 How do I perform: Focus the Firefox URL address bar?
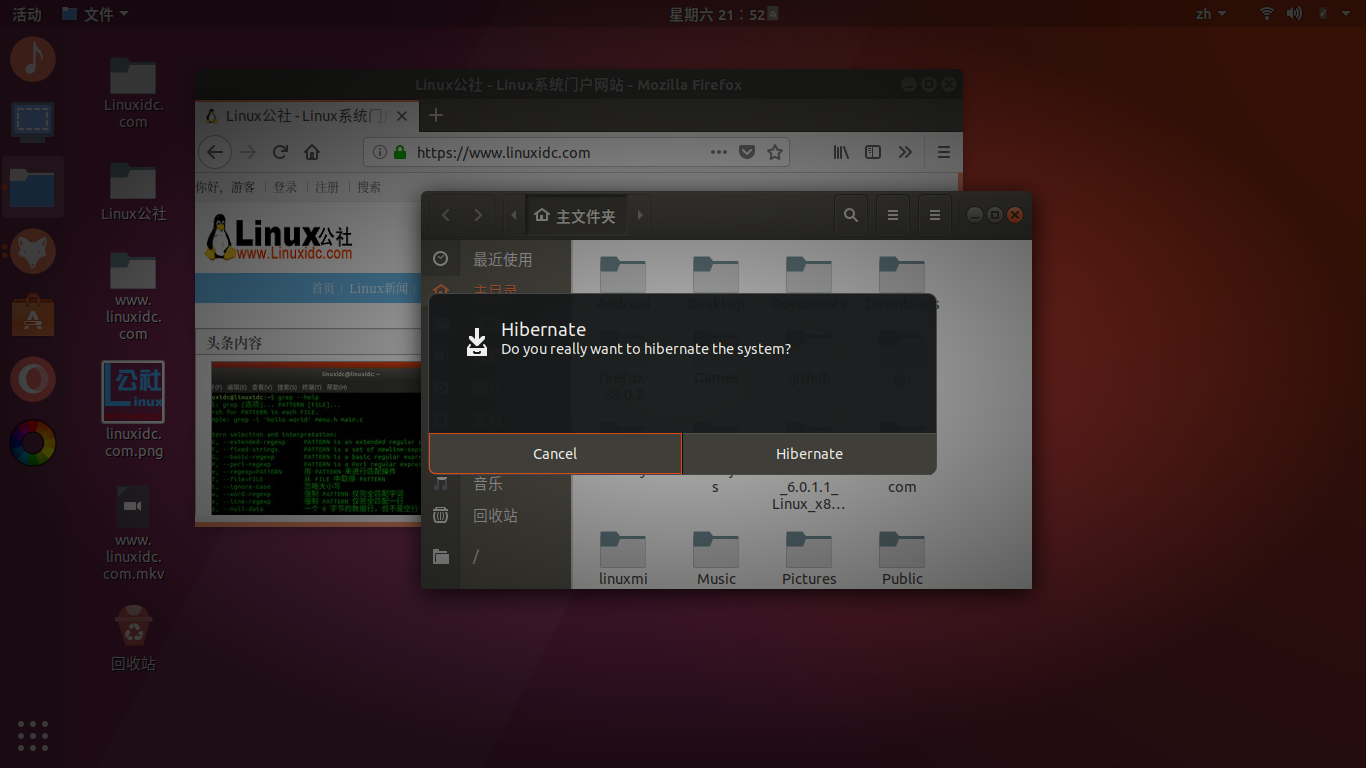(575, 153)
